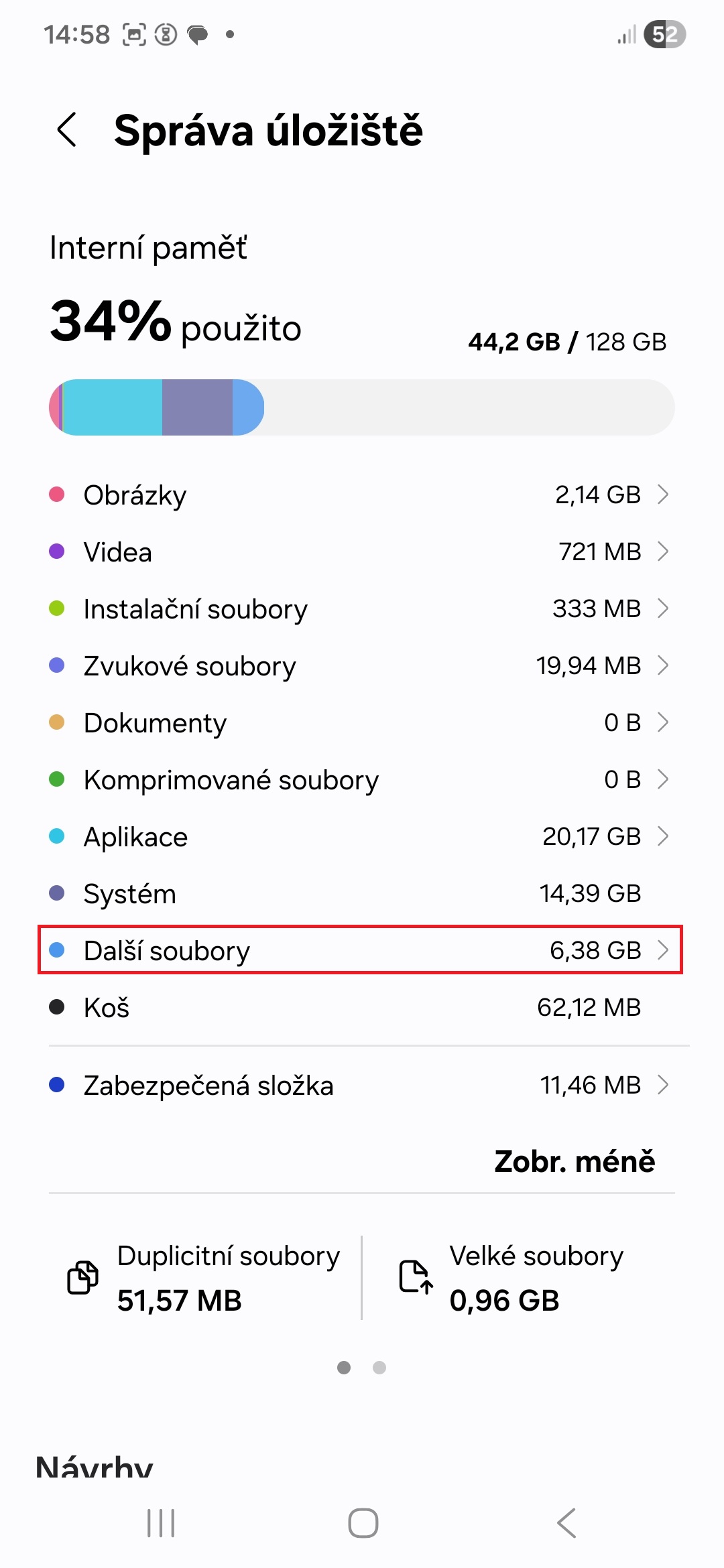Image resolution: width=724 pixels, height=1568 pixels.
Task: Click the Aplikace cyan category dot
Action: [x=57, y=836]
